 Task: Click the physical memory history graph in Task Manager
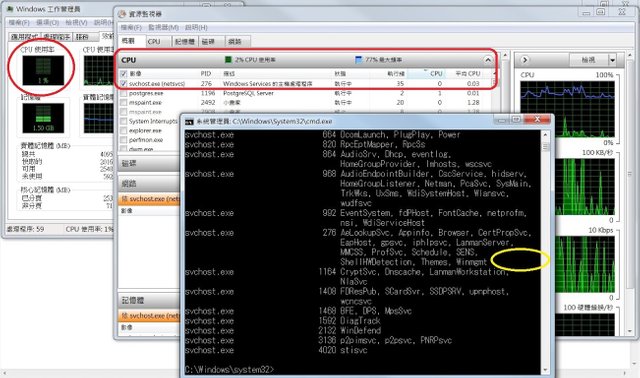98,118
